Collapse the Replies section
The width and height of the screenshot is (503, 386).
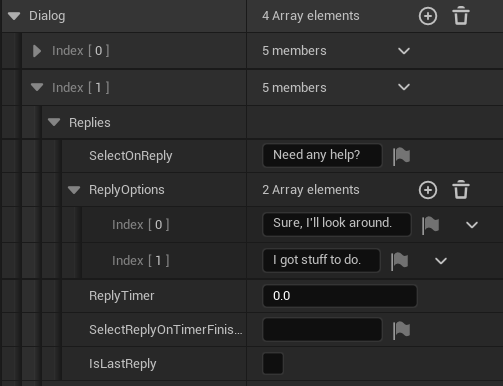click(54, 122)
